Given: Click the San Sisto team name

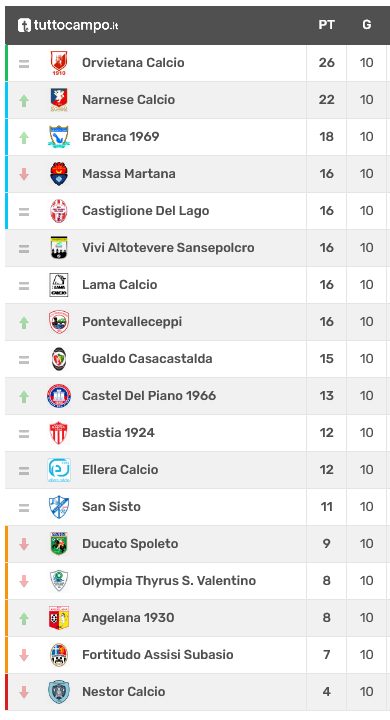Looking at the screenshot, I should click(111, 507).
